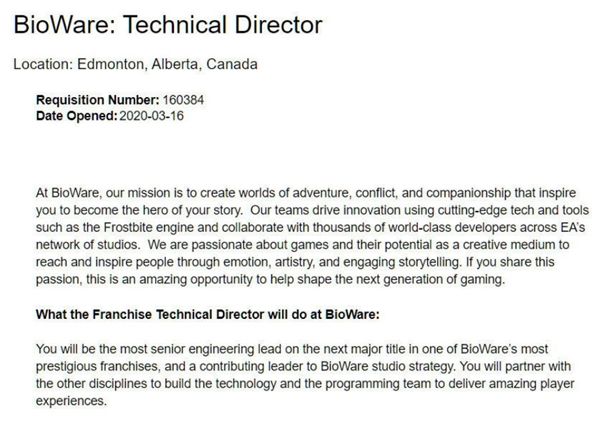Click the Requisition Number label

[98, 100]
